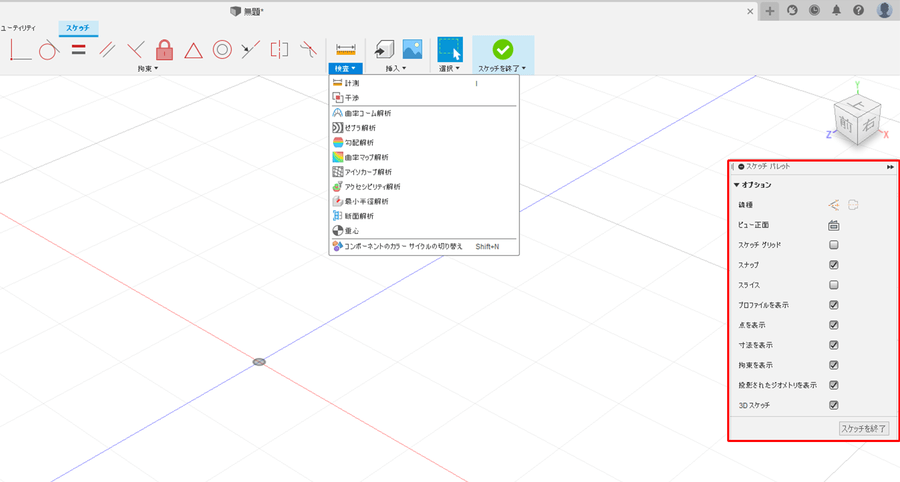Open the notifications bell icon
This screenshot has height=482, width=900.
[836, 10]
